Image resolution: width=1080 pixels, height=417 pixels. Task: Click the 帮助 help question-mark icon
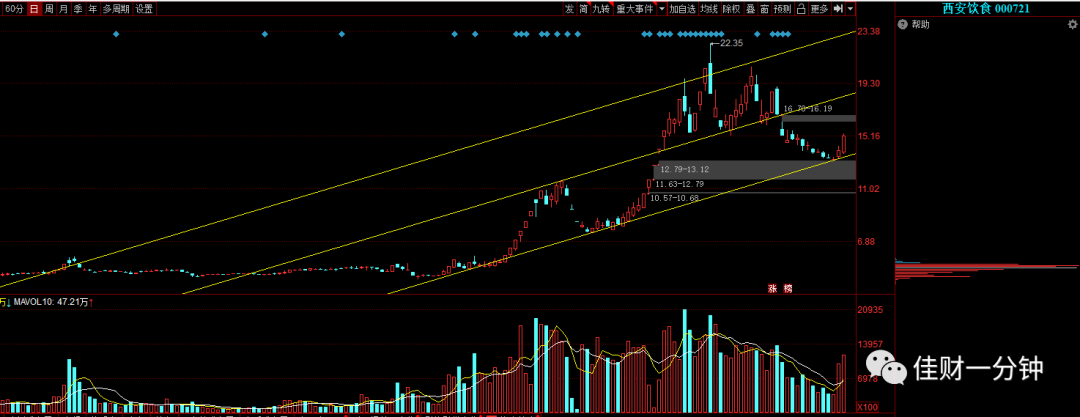(901, 24)
